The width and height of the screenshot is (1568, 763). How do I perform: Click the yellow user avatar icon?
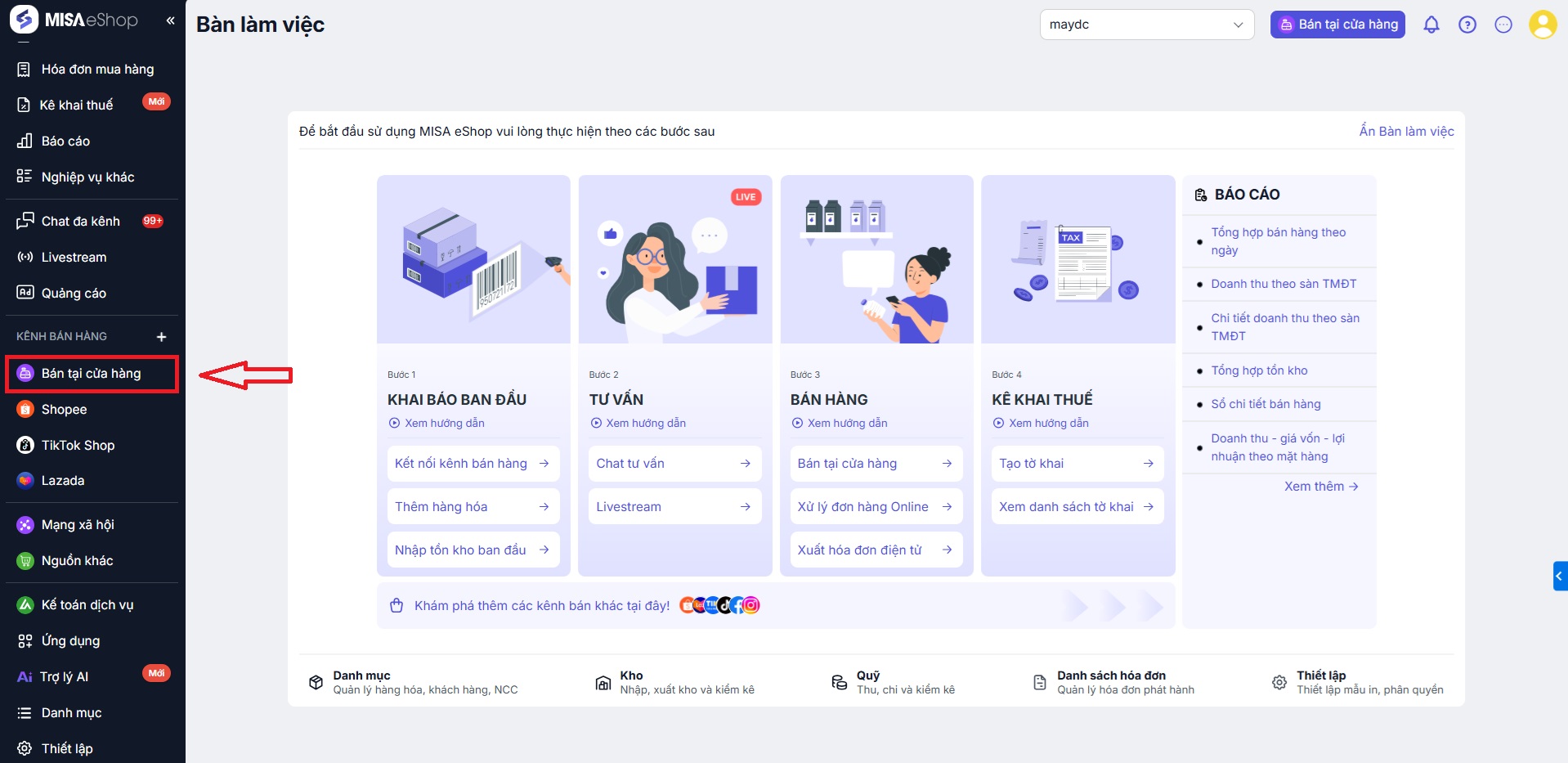pos(1543,25)
